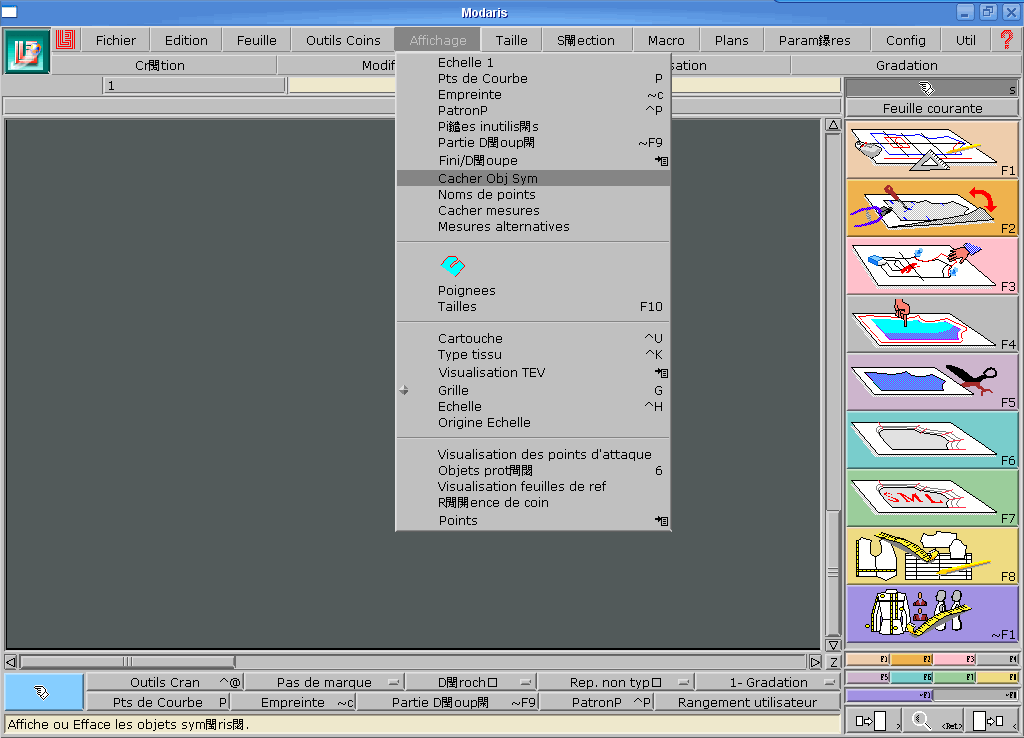The width and height of the screenshot is (1024, 738).
Task: Open the F4 industrialisation panel icon
Action: pos(932,324)
